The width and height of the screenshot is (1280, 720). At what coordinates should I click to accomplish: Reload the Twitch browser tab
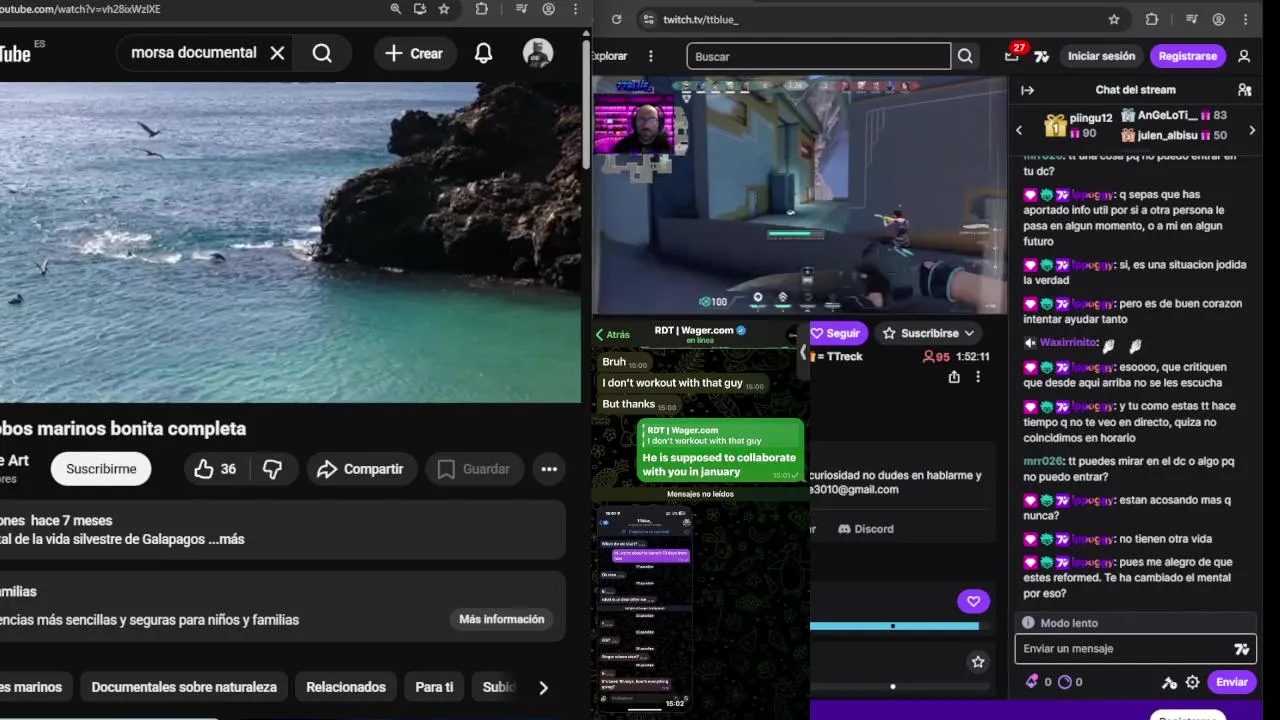pyautogui.click(x=616, y=19)
